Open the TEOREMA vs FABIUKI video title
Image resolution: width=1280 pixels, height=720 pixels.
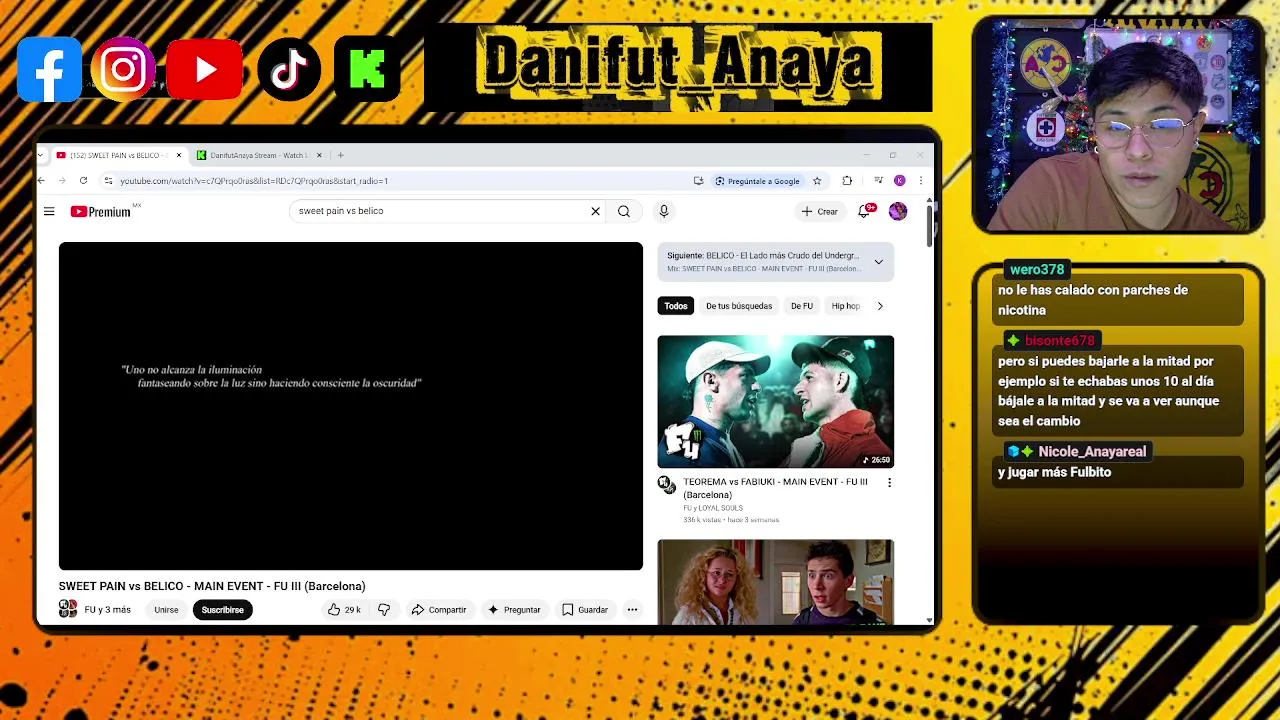[775, 488]
